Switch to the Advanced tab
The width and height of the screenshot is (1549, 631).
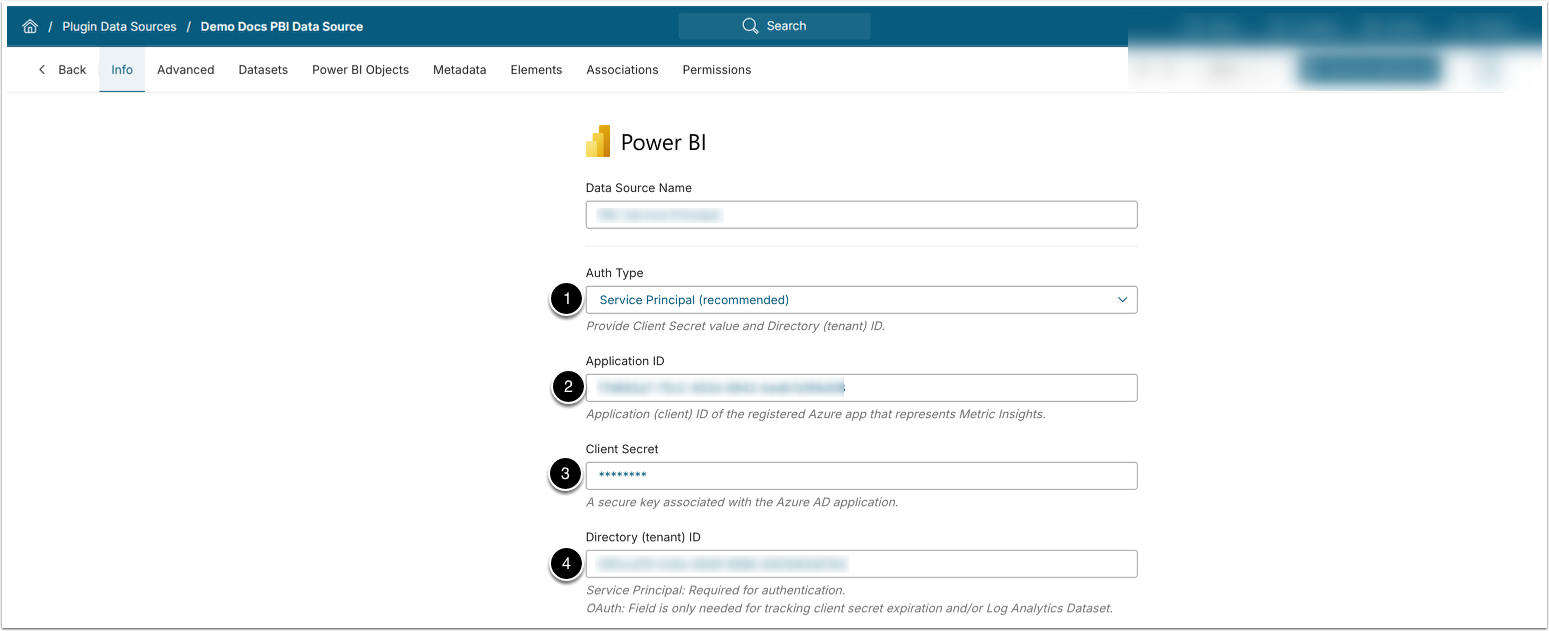point(186,70)
